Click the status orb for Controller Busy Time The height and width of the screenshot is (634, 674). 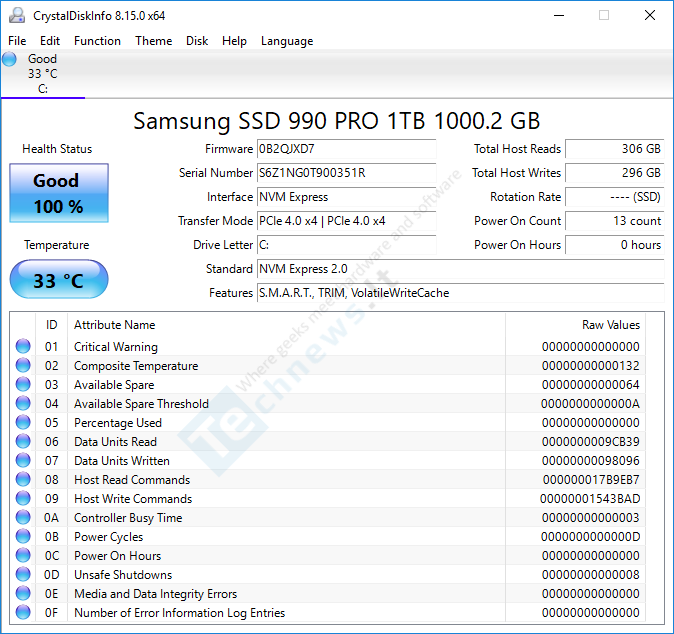click(x=23, y=517)
